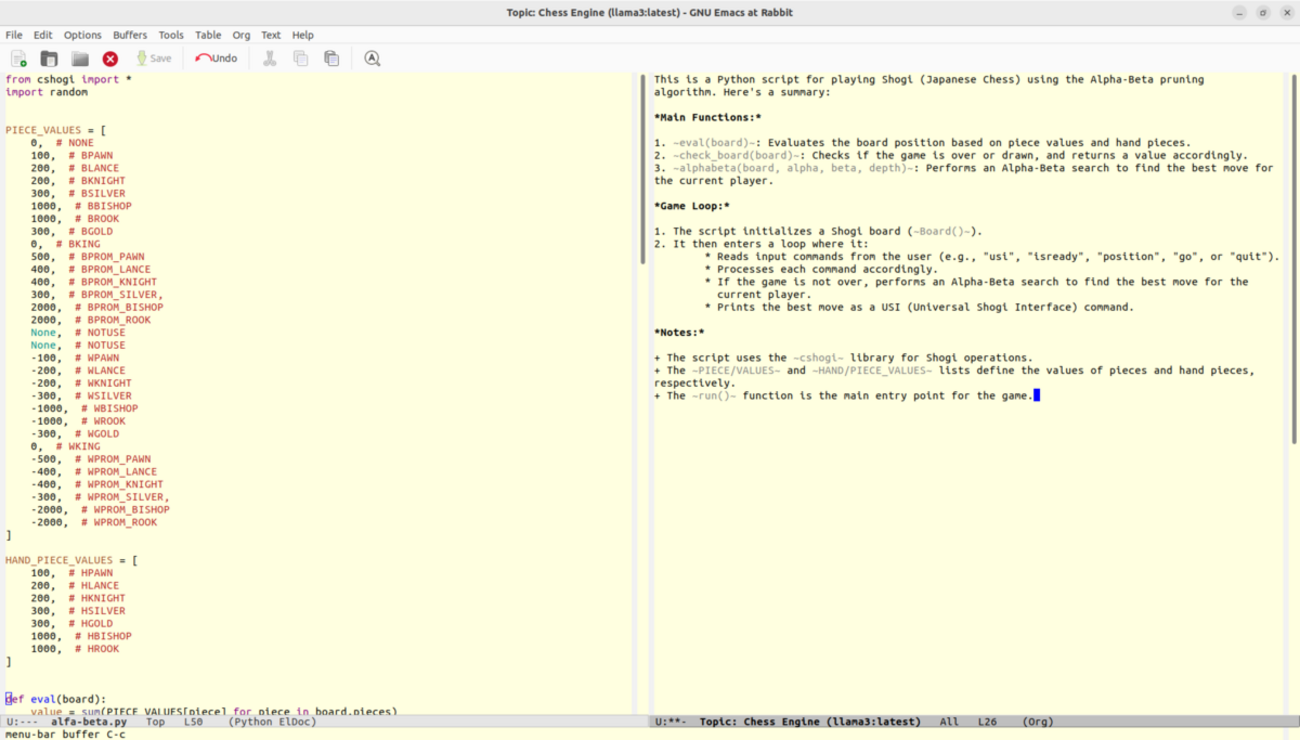Click the 'U:**-' modified status indicator

coord(671,721)
